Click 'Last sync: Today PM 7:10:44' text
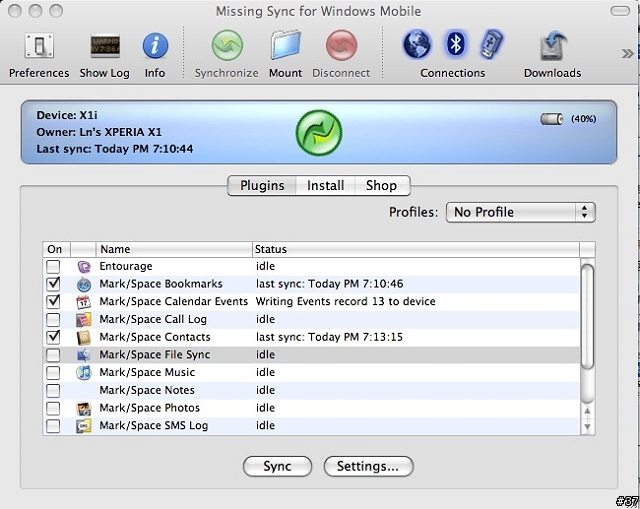This screenshot has height=509, width=640. (x=115, y=149)
